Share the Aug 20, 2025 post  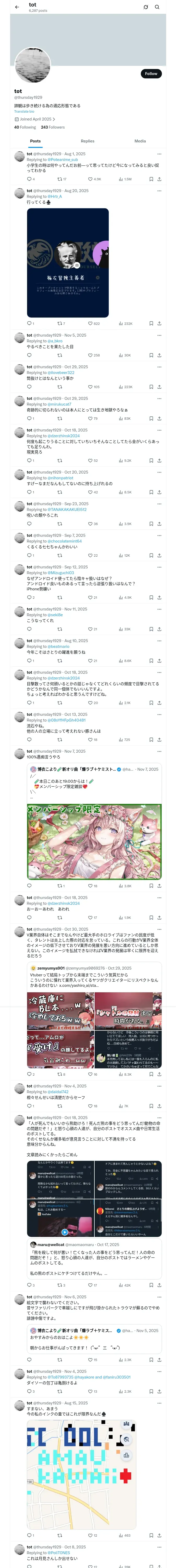tap(159, 323)
